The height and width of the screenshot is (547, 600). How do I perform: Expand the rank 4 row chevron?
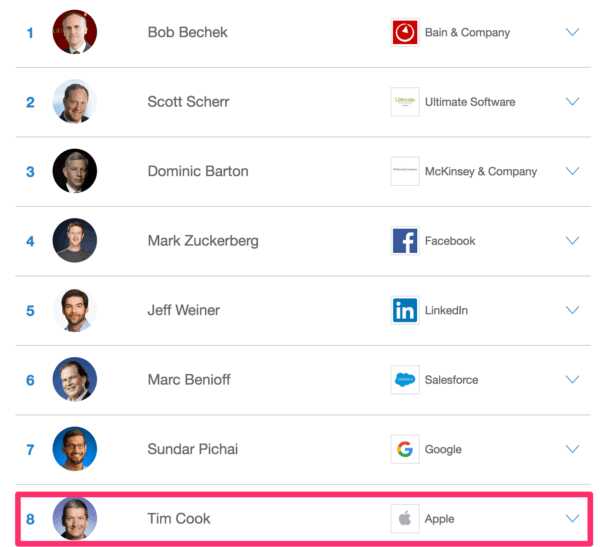pyautogui.click(x=573, y=241)
